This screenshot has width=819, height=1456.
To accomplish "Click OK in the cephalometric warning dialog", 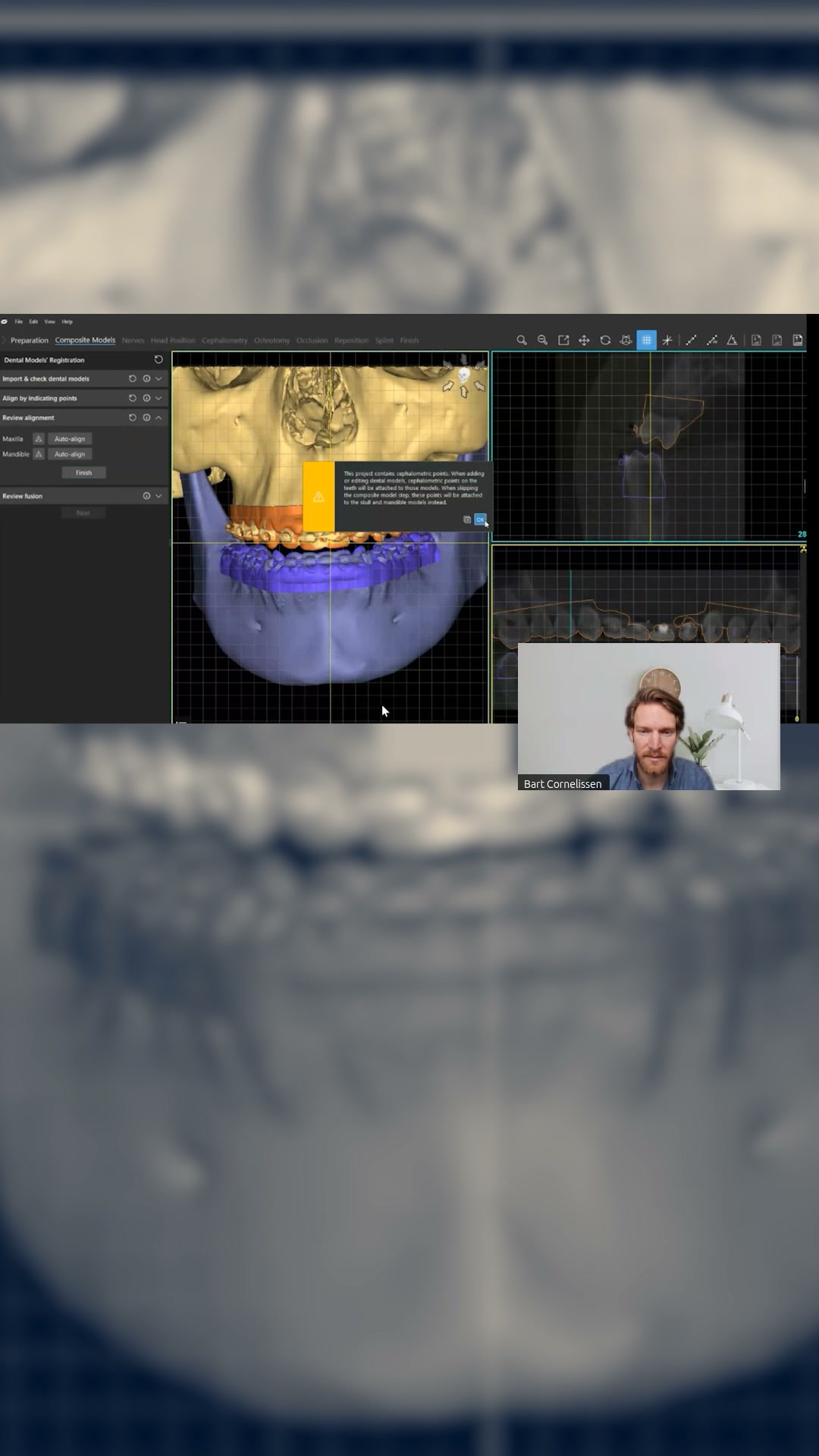I will [480, 519].
